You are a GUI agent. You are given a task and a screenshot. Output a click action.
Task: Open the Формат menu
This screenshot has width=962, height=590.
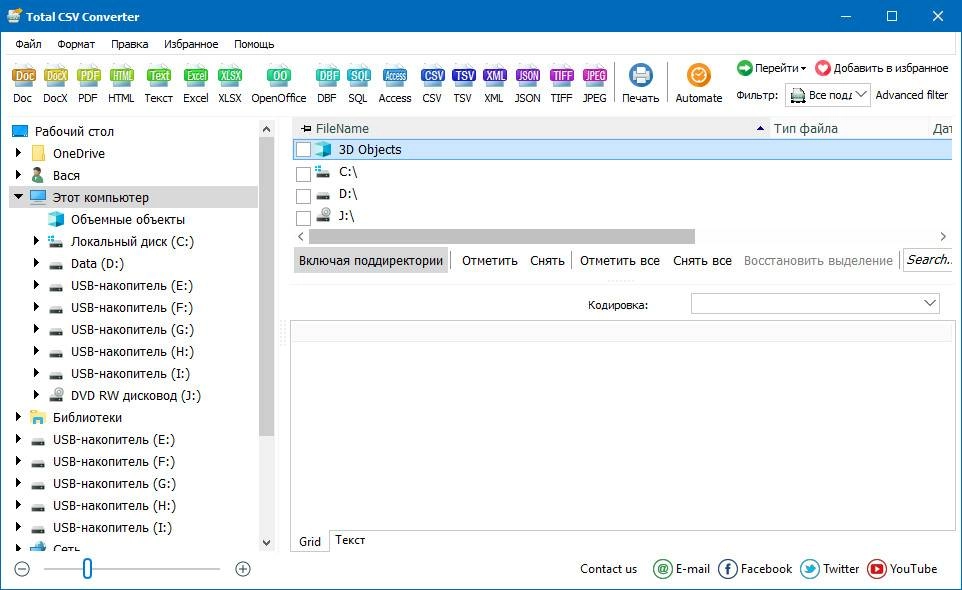point(76,44)
